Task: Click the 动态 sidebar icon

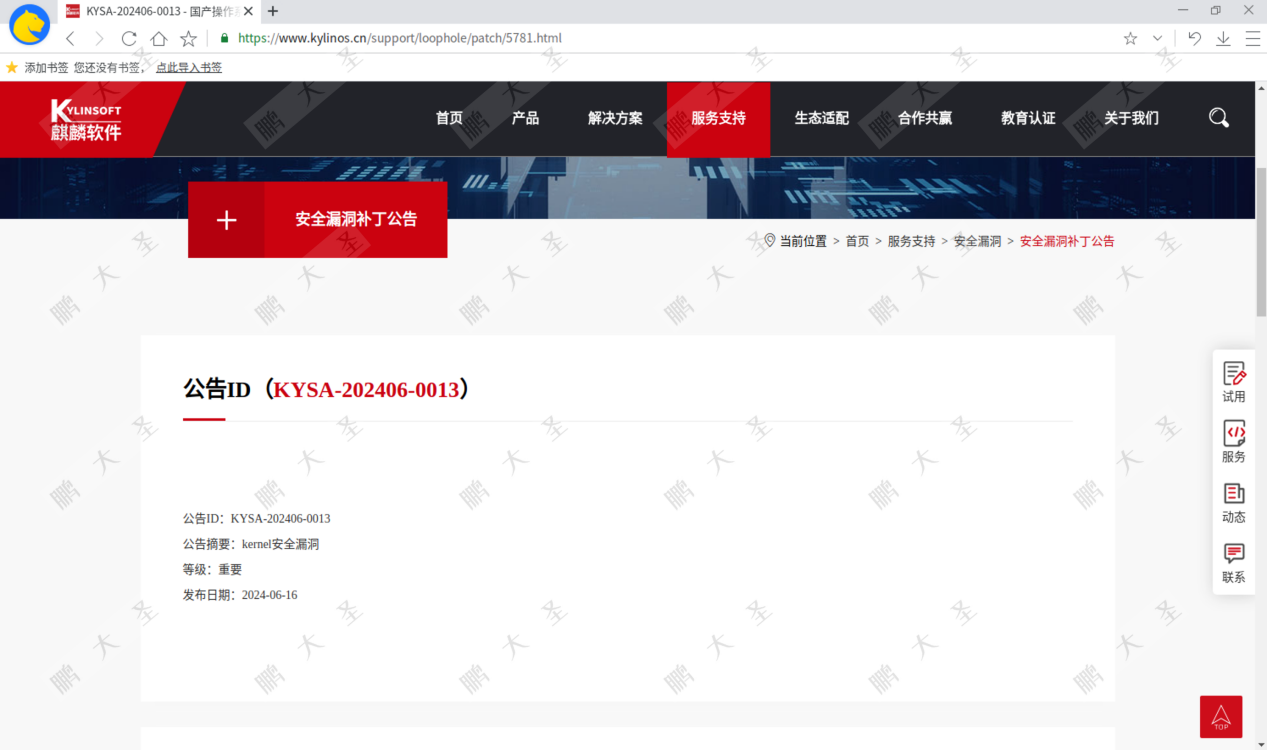Action: (x=1234, y=502)
